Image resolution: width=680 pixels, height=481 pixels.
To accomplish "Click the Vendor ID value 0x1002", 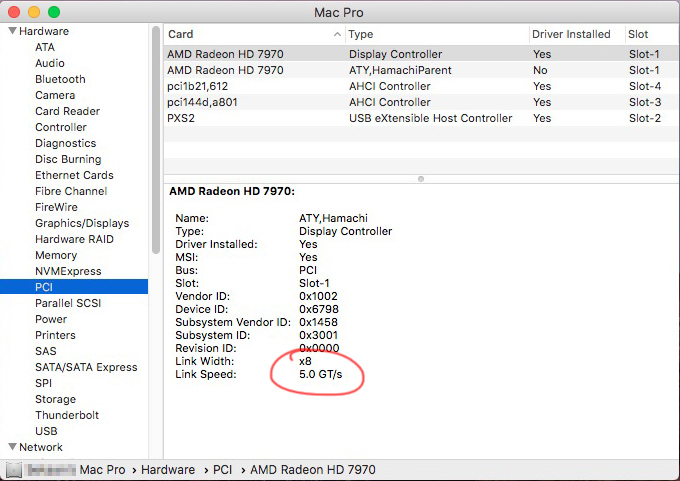I will click(x=318, y=296).
